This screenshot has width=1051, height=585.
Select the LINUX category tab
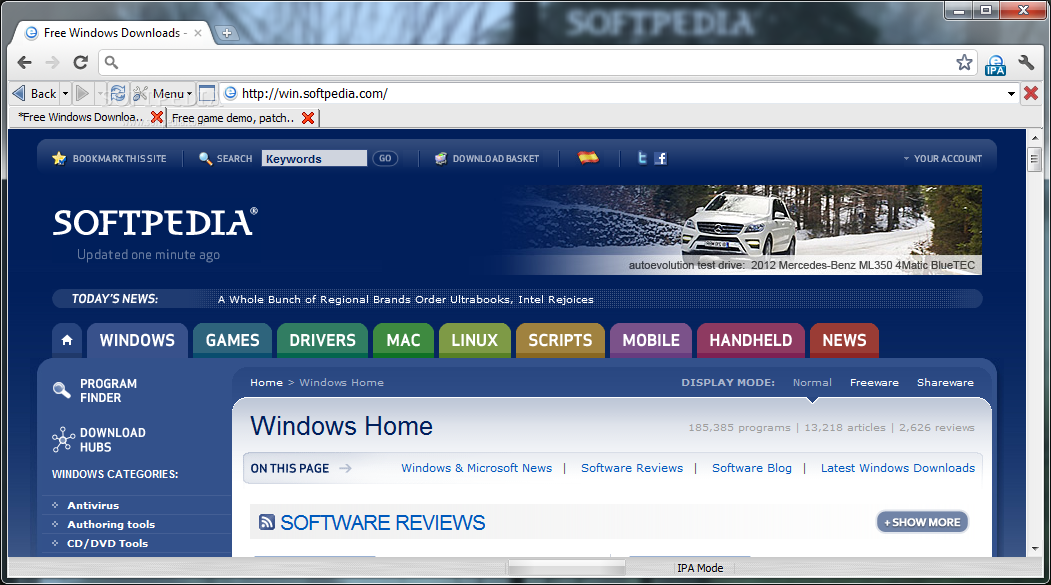[475, 340]
